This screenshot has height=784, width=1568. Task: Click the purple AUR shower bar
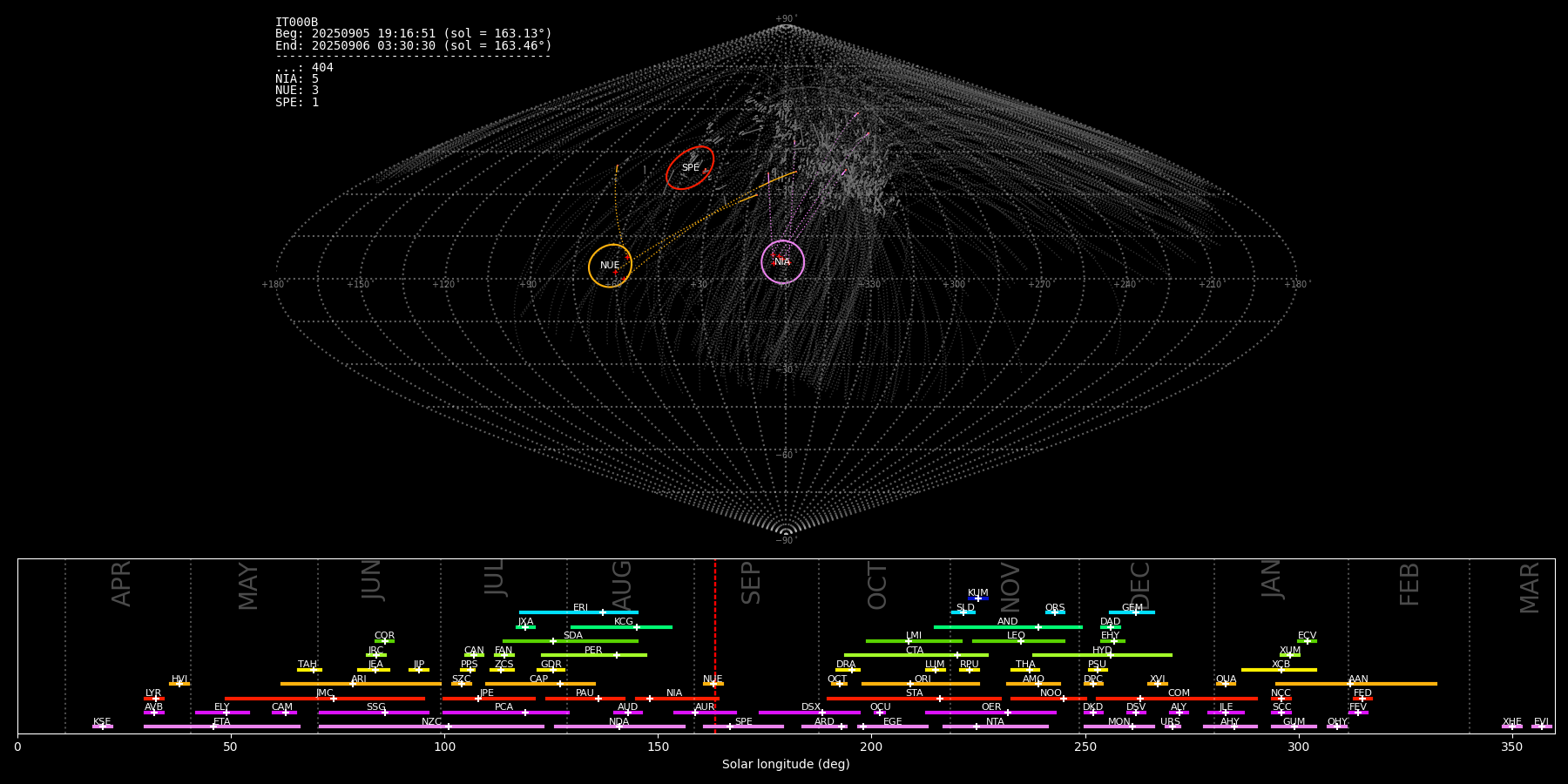[x=705, y=713]
